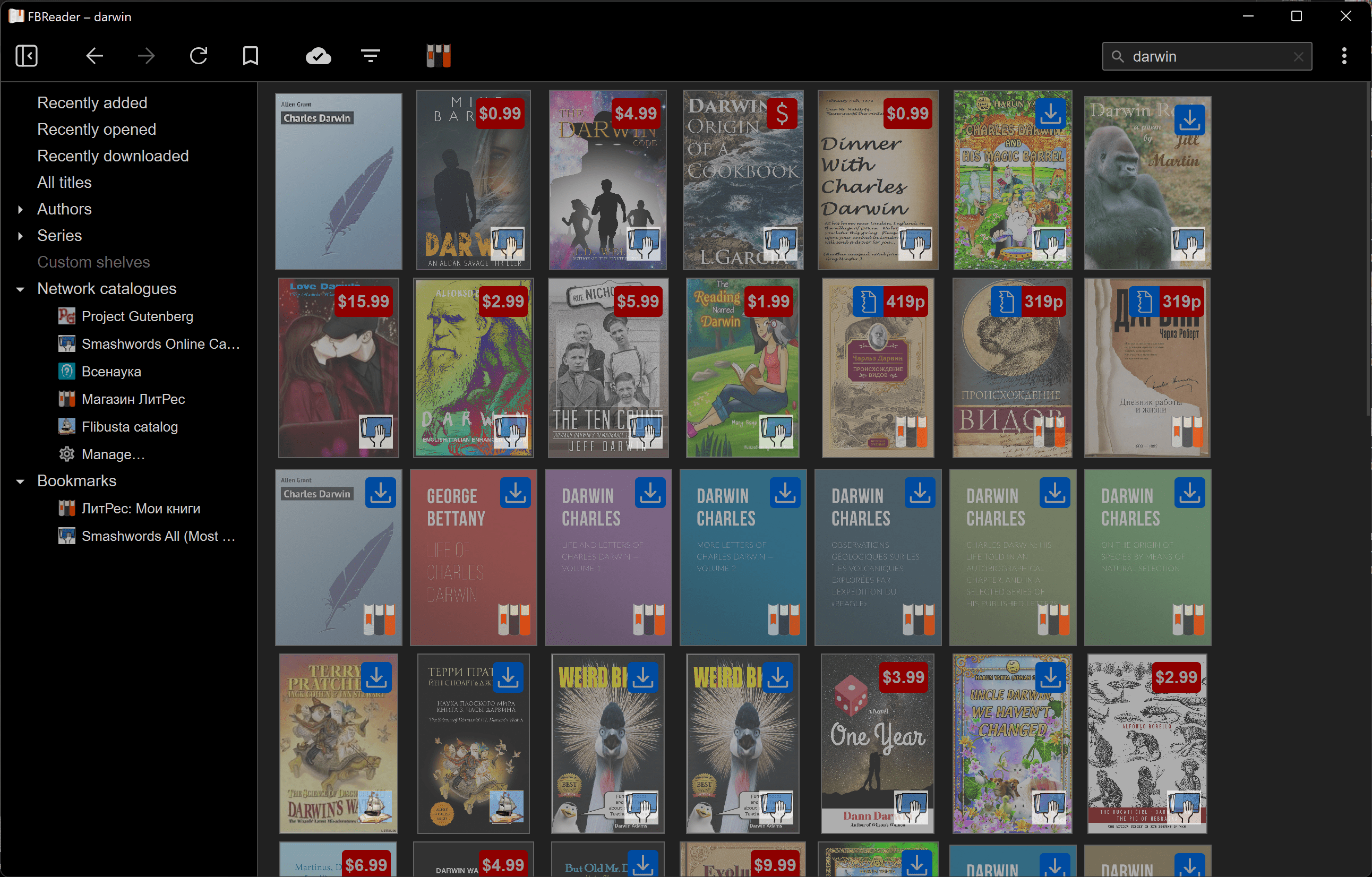
Task: Open Manage… network catalogues
Action: click(113, 454)
